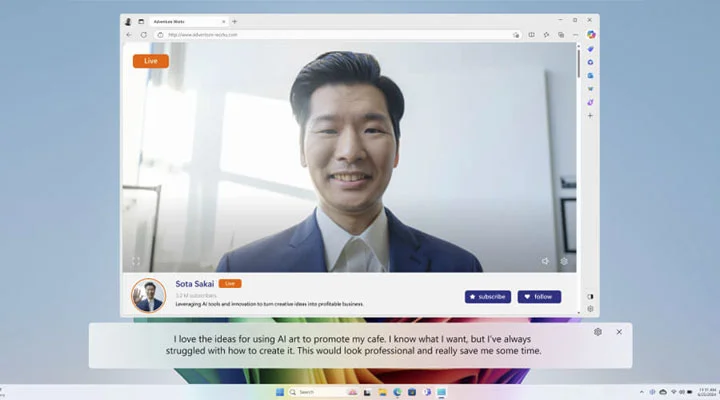This screenshot has height=400, width=720.
Task: Close the live captions bar
Action: (619, 332)
